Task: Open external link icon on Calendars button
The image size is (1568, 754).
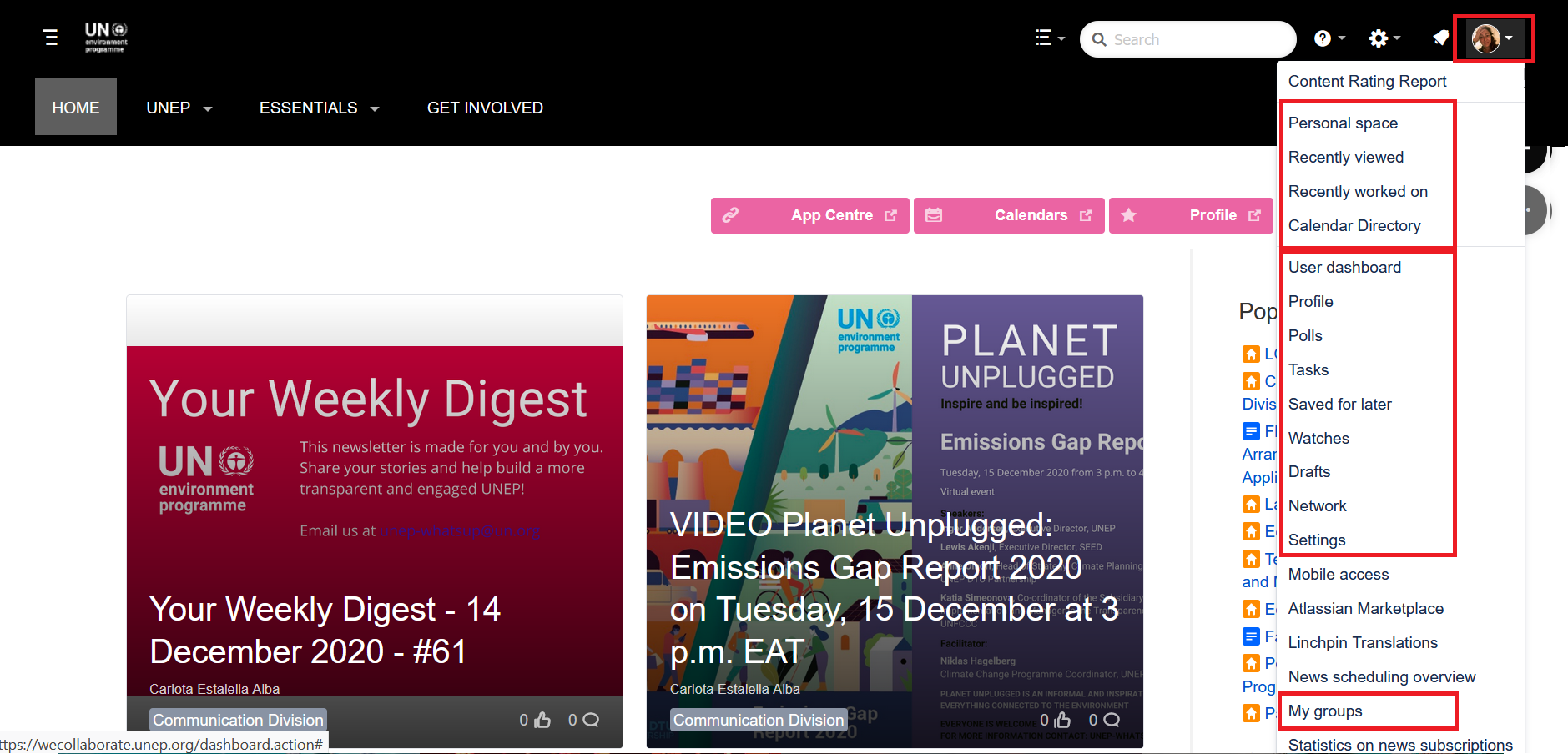Action: [x=1085, y=215]
